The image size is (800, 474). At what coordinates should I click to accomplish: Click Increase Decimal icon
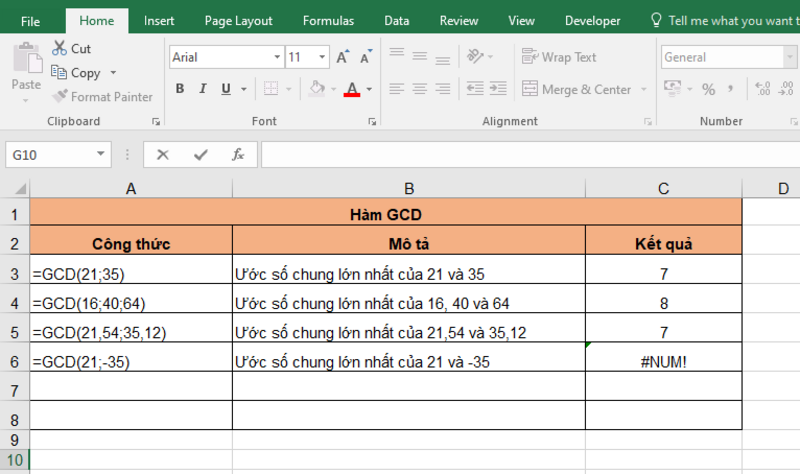point(763,89)
